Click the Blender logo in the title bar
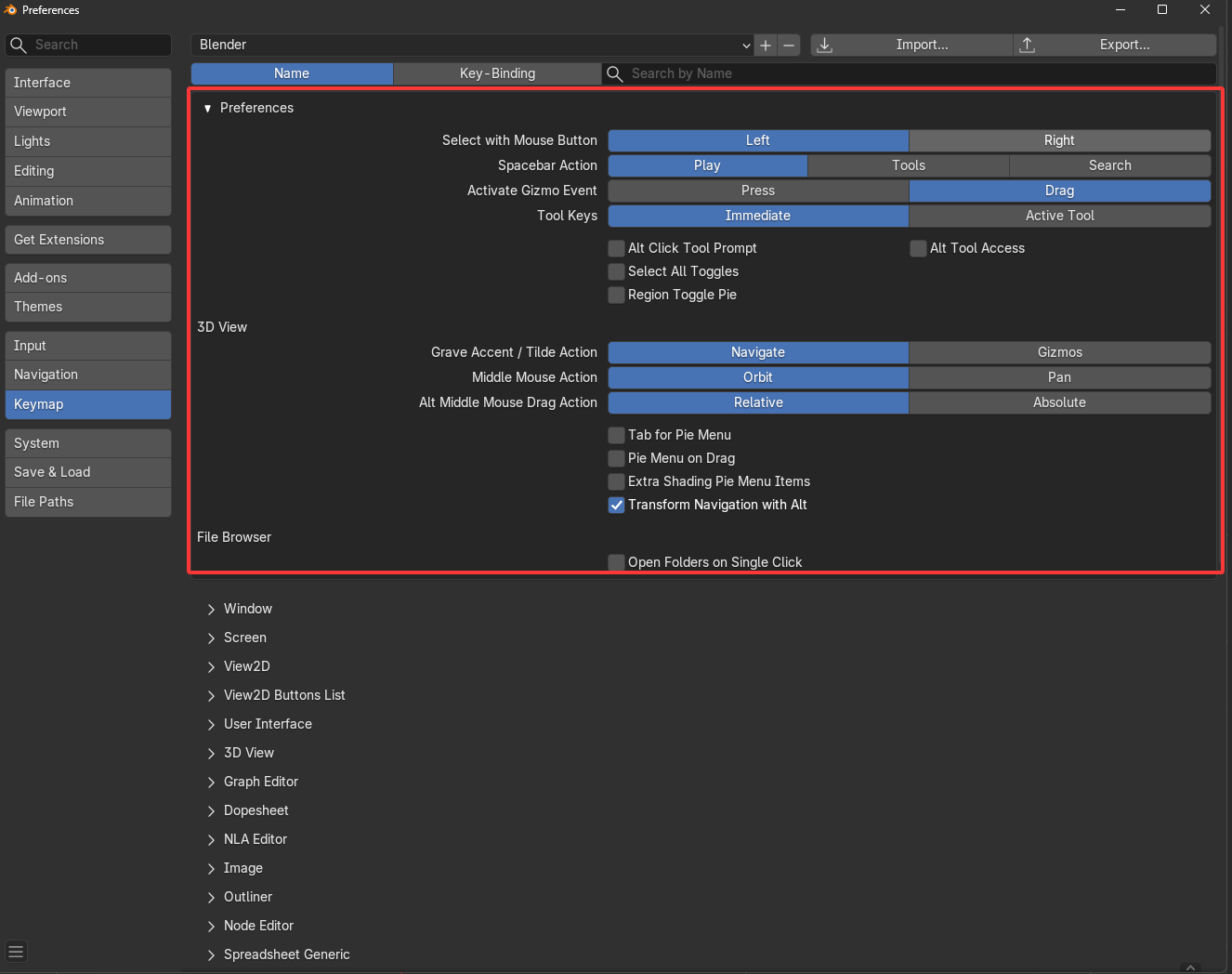Screen dimensions: 1232x974 point(10,9)
